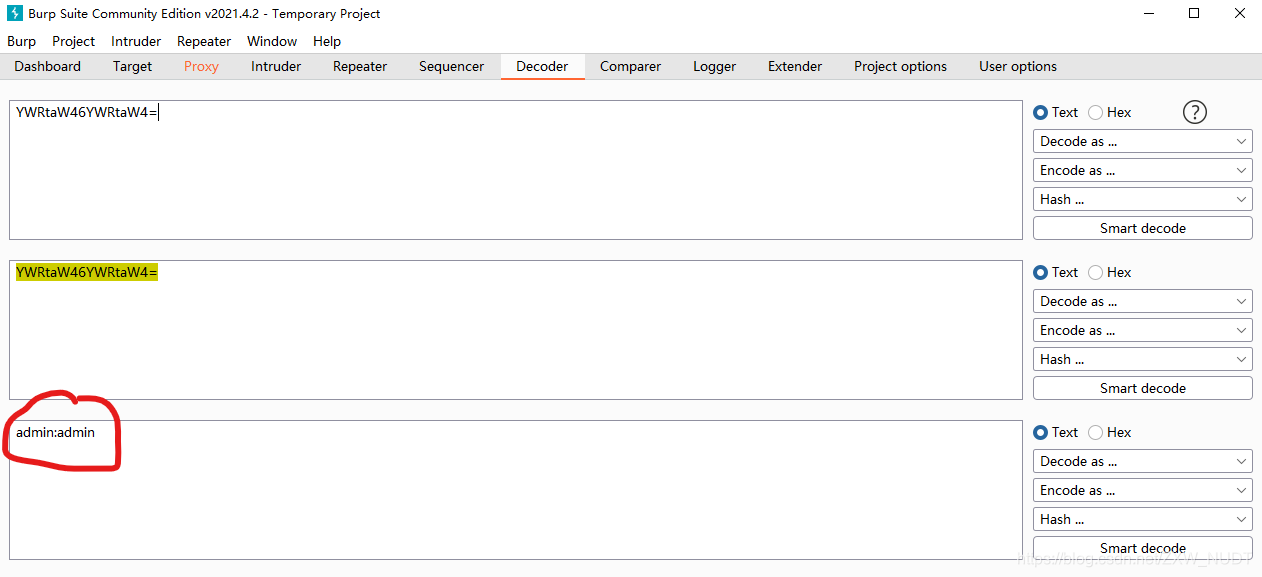The image size is (1262, 577).
Task: Switch to the Repeater tab
Action: click(x=359, y=66)
